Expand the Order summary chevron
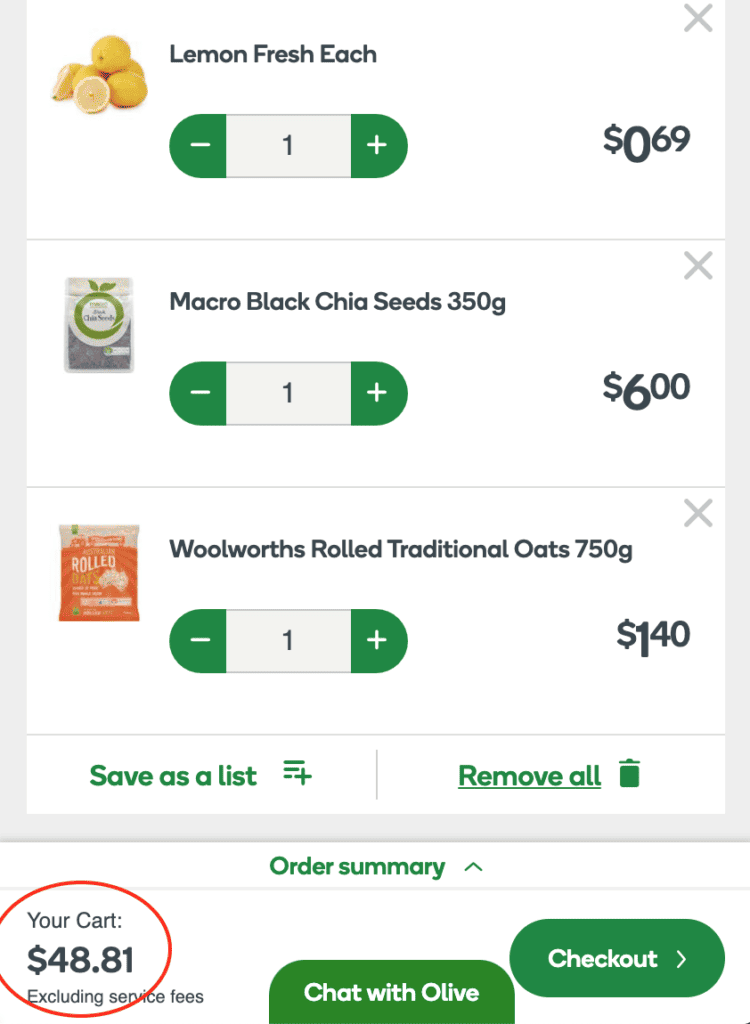The width and height of the screenshot is (750, 1024). pos(474,867)
